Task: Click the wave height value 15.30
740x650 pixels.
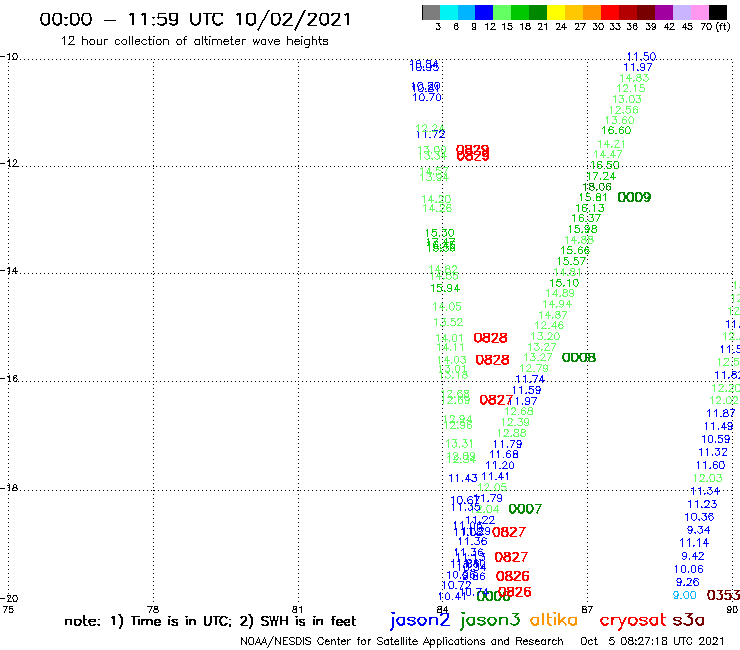Action: pyautogui.click(x=440, y=233)
